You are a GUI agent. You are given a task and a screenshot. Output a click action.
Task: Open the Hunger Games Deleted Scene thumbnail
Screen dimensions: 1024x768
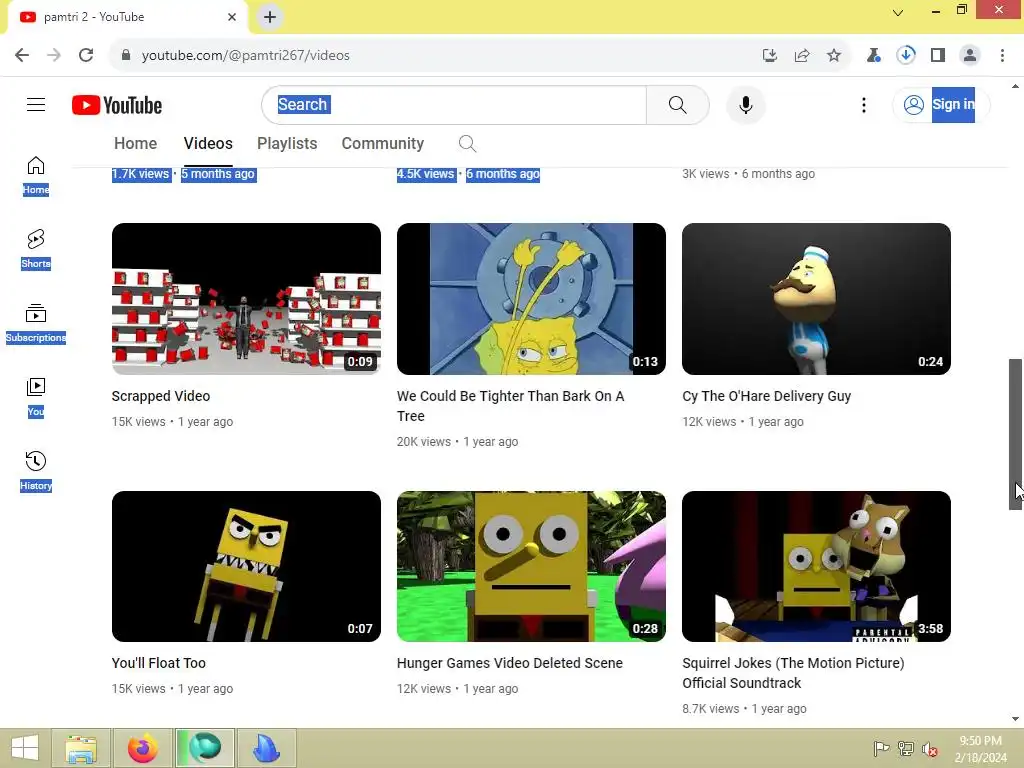tap(531, 566)
